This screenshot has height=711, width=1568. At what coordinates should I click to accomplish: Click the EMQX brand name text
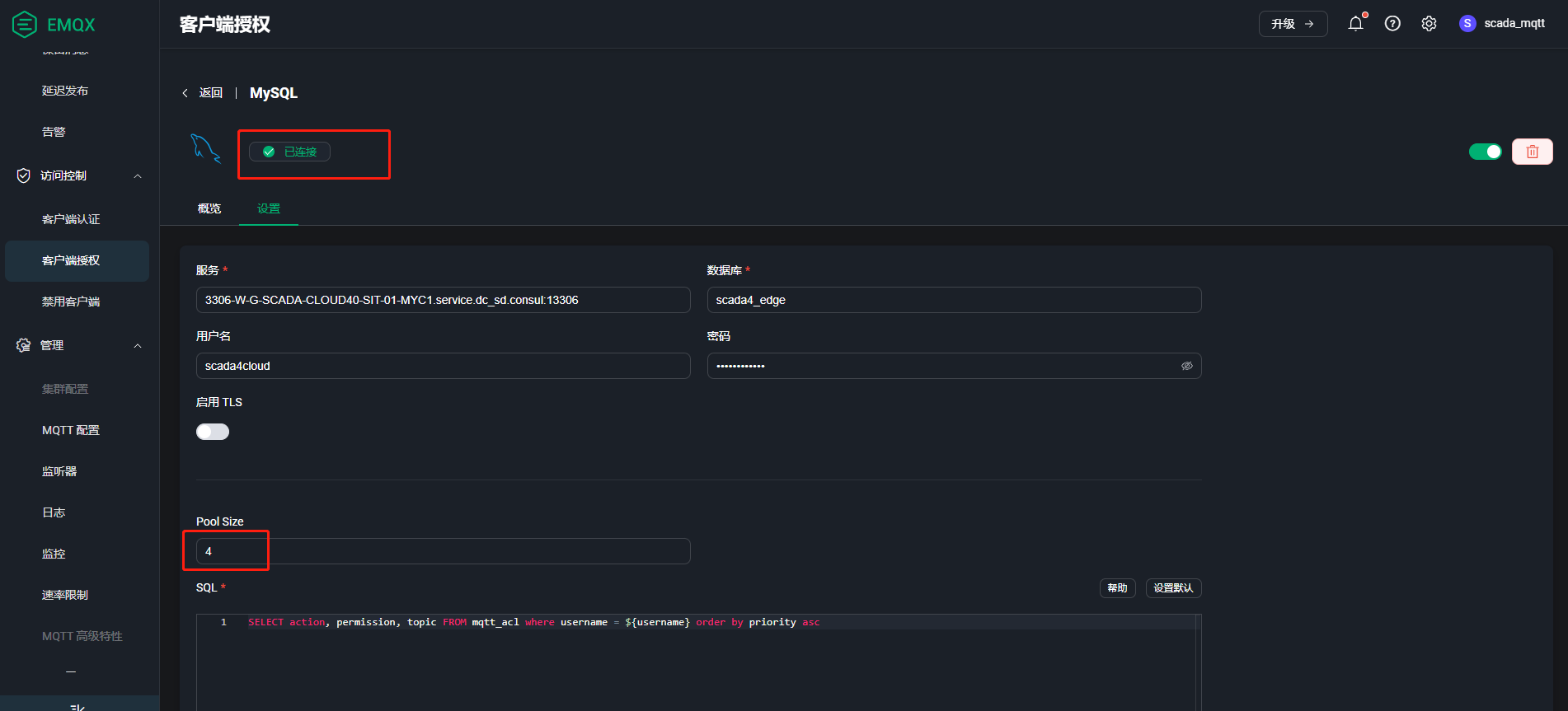point(71,25)
